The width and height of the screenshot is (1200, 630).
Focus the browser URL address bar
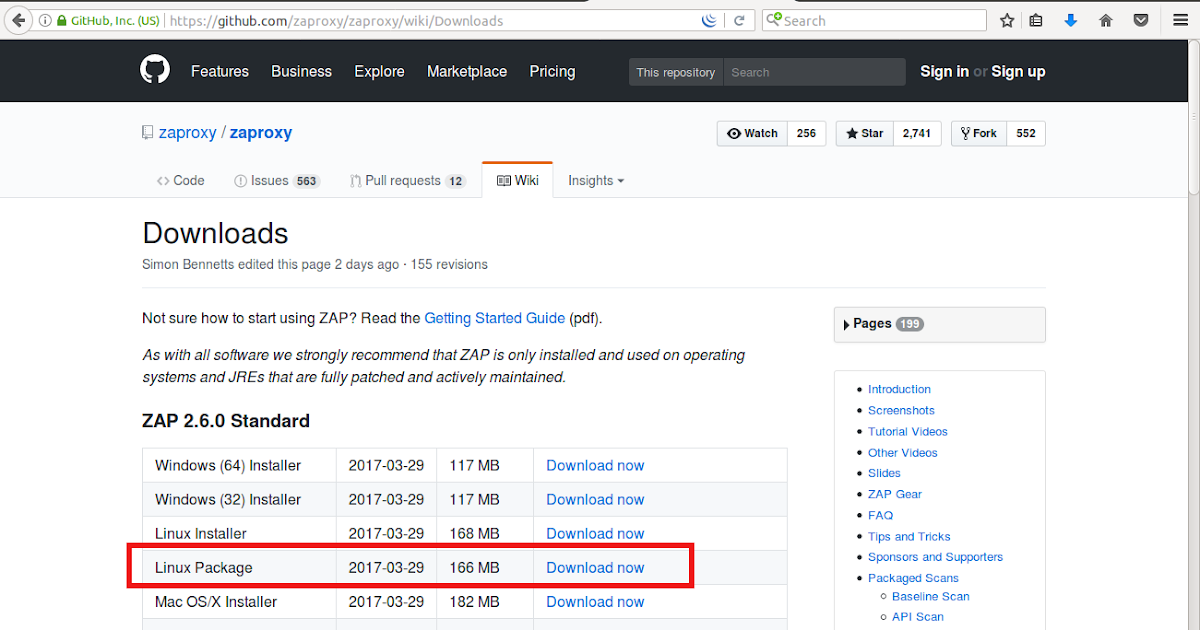pyautogui.click(x=430, y=20)
